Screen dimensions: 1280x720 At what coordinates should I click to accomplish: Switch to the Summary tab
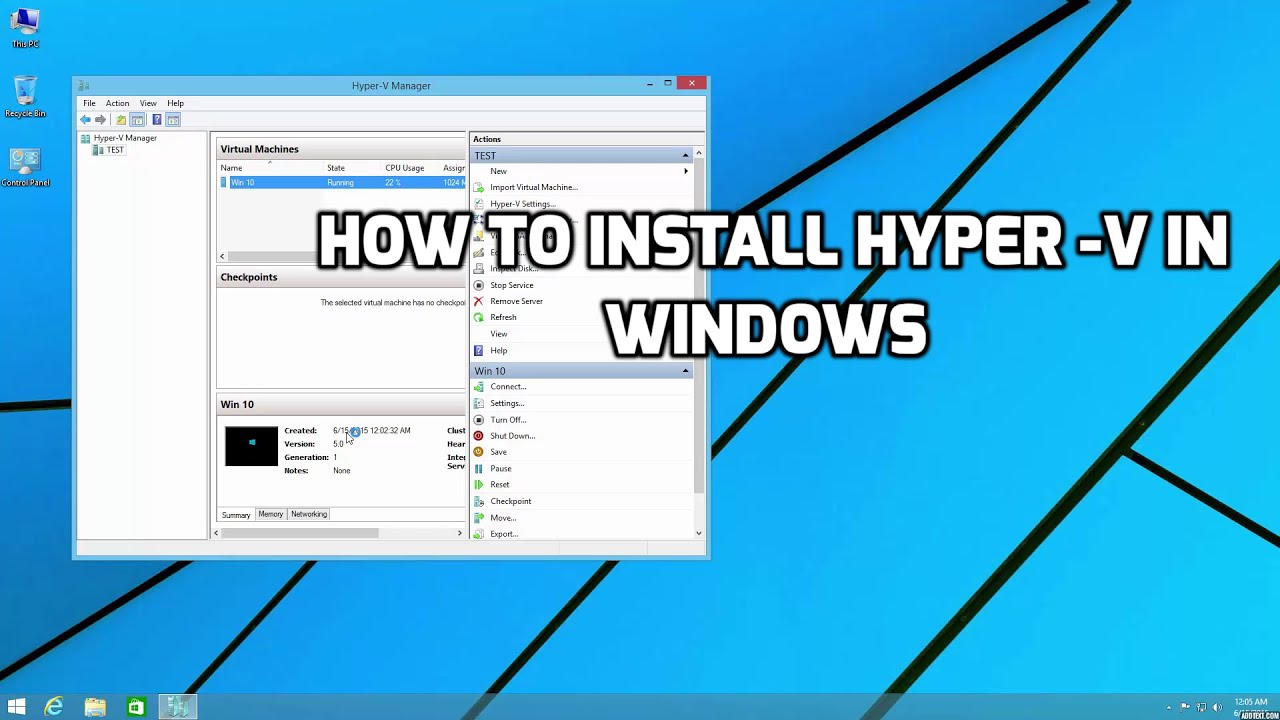[x=236, y=515]
